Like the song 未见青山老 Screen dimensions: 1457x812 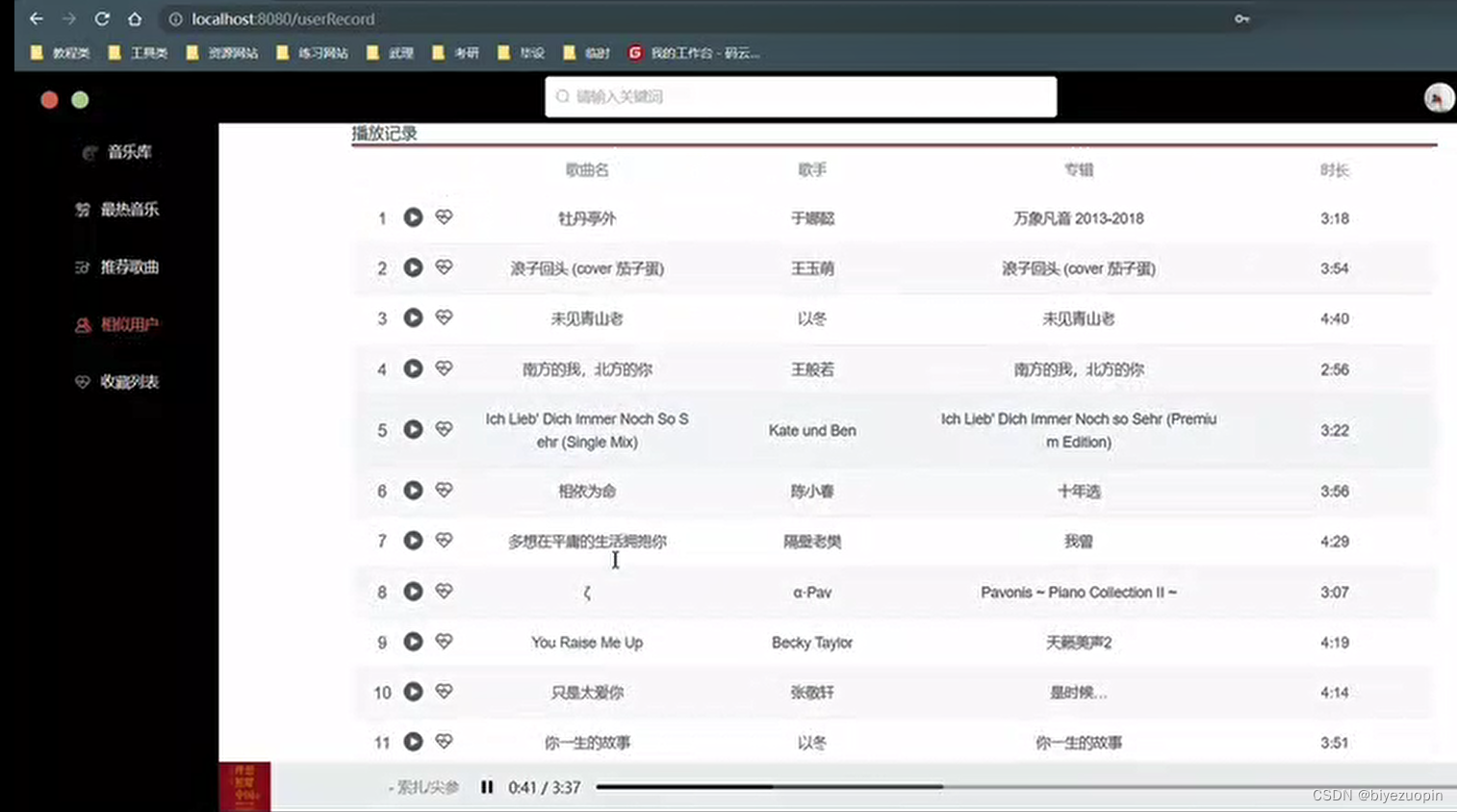click(444, 317)
